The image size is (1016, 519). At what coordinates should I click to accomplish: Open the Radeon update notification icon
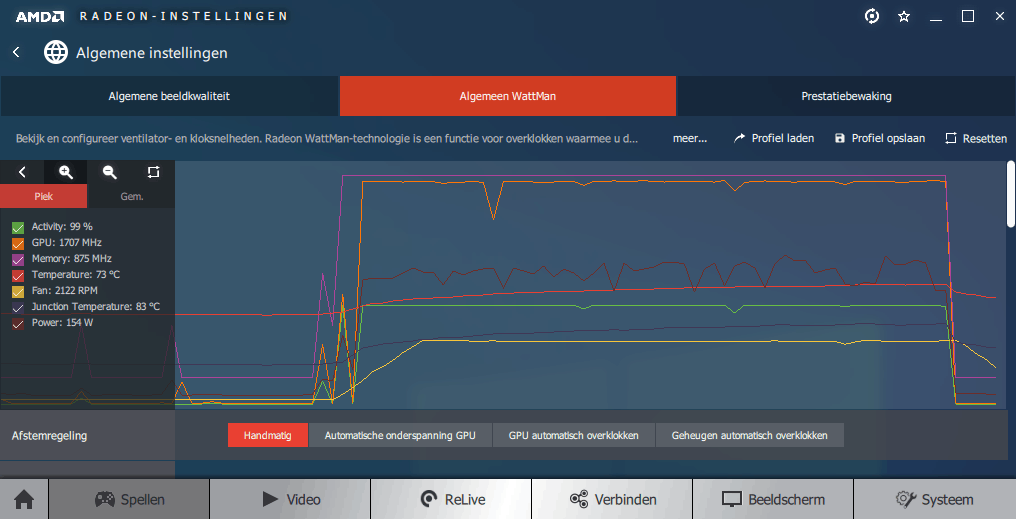[872, 16]
